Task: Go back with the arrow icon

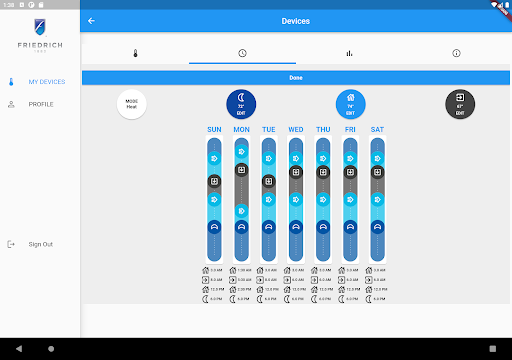Action: point(91,21)
